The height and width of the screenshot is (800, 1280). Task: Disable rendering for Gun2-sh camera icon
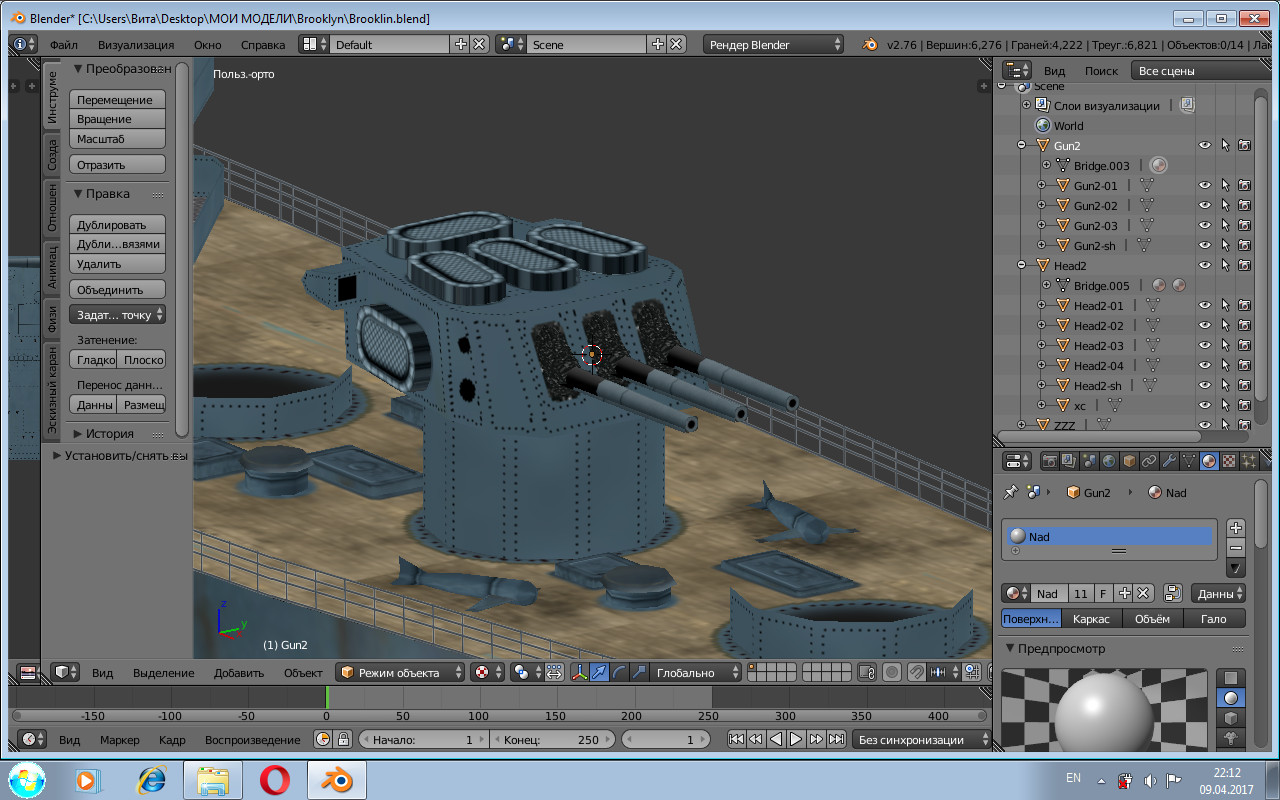1244,245
